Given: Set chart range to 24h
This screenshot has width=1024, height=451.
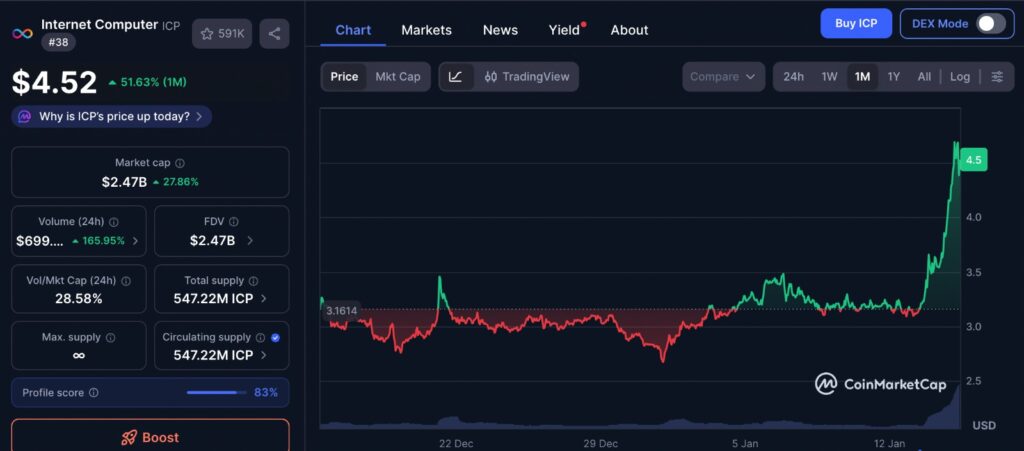Looking at the screenshot, I should coord(793,77).
